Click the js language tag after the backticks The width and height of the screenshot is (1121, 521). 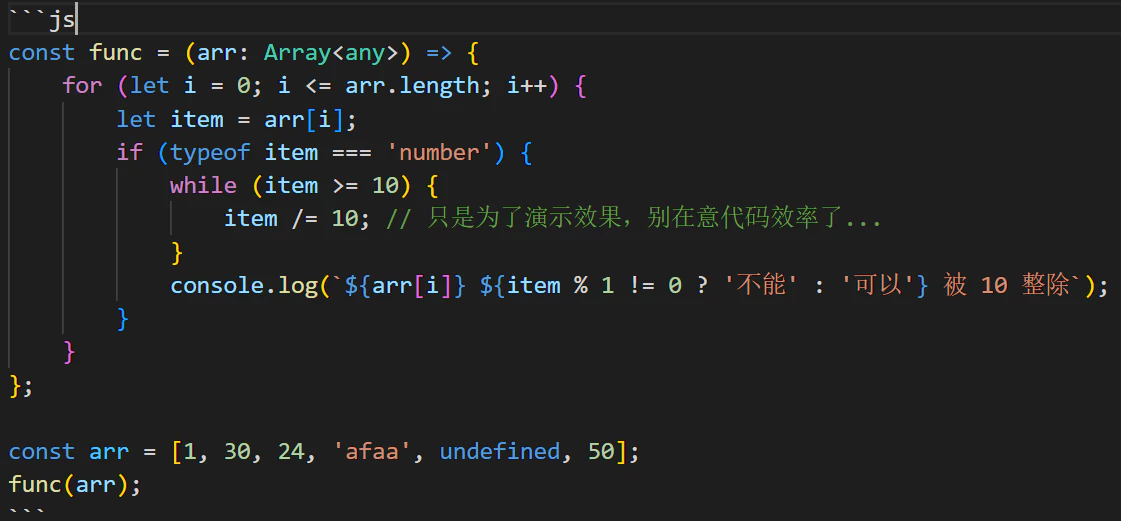62,20
